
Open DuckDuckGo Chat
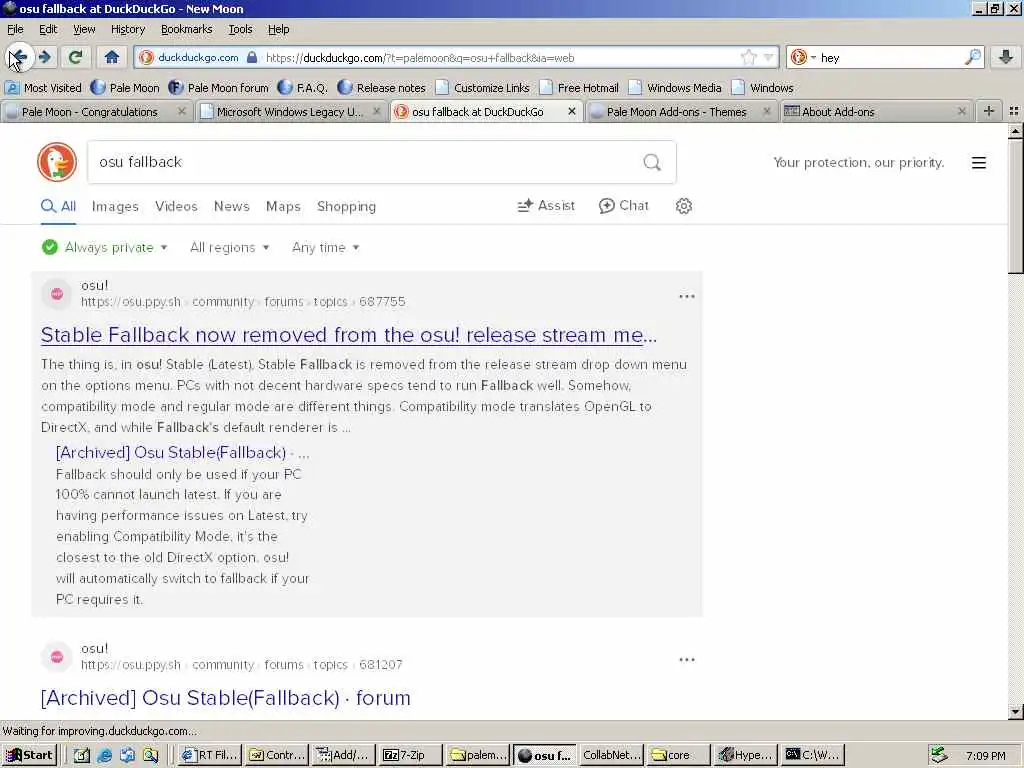point(624,206)
